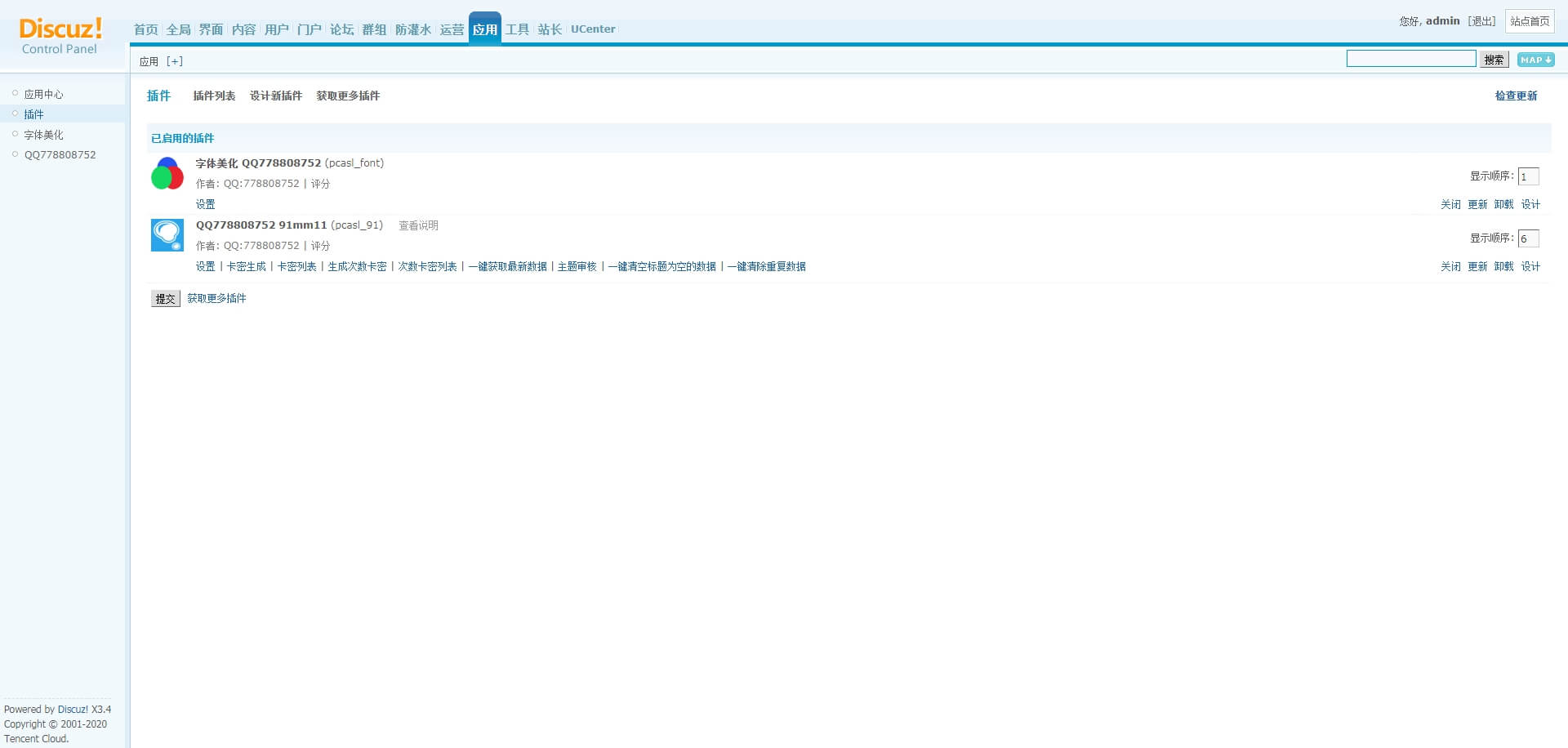Select the 设计新插件 tab

(276, 96)
